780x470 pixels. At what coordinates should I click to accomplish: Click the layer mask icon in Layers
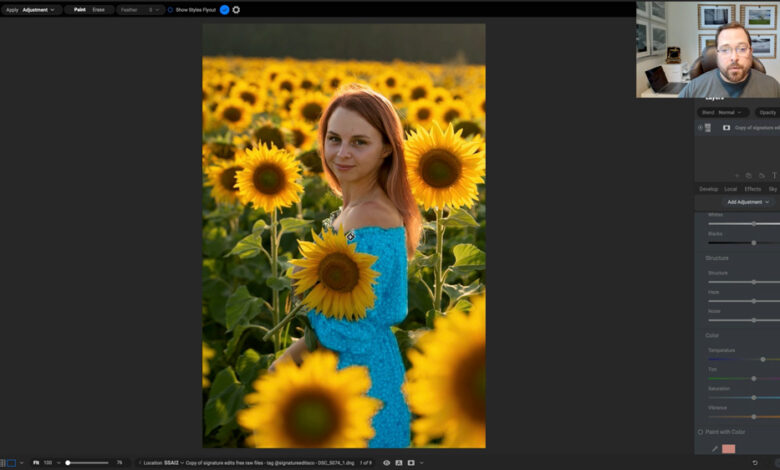726,128
